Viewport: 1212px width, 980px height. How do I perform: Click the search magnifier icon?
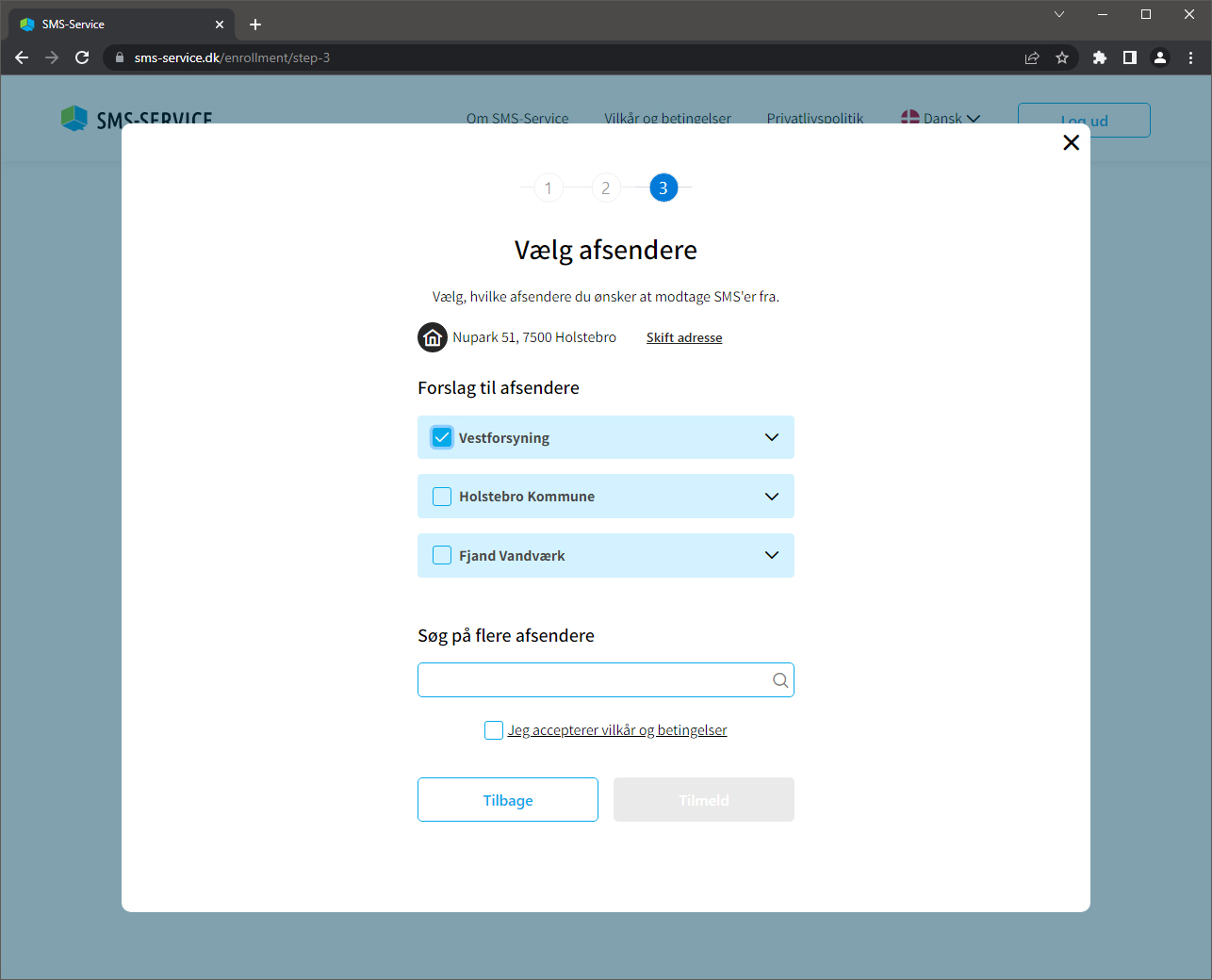click(x=779, y=680)
